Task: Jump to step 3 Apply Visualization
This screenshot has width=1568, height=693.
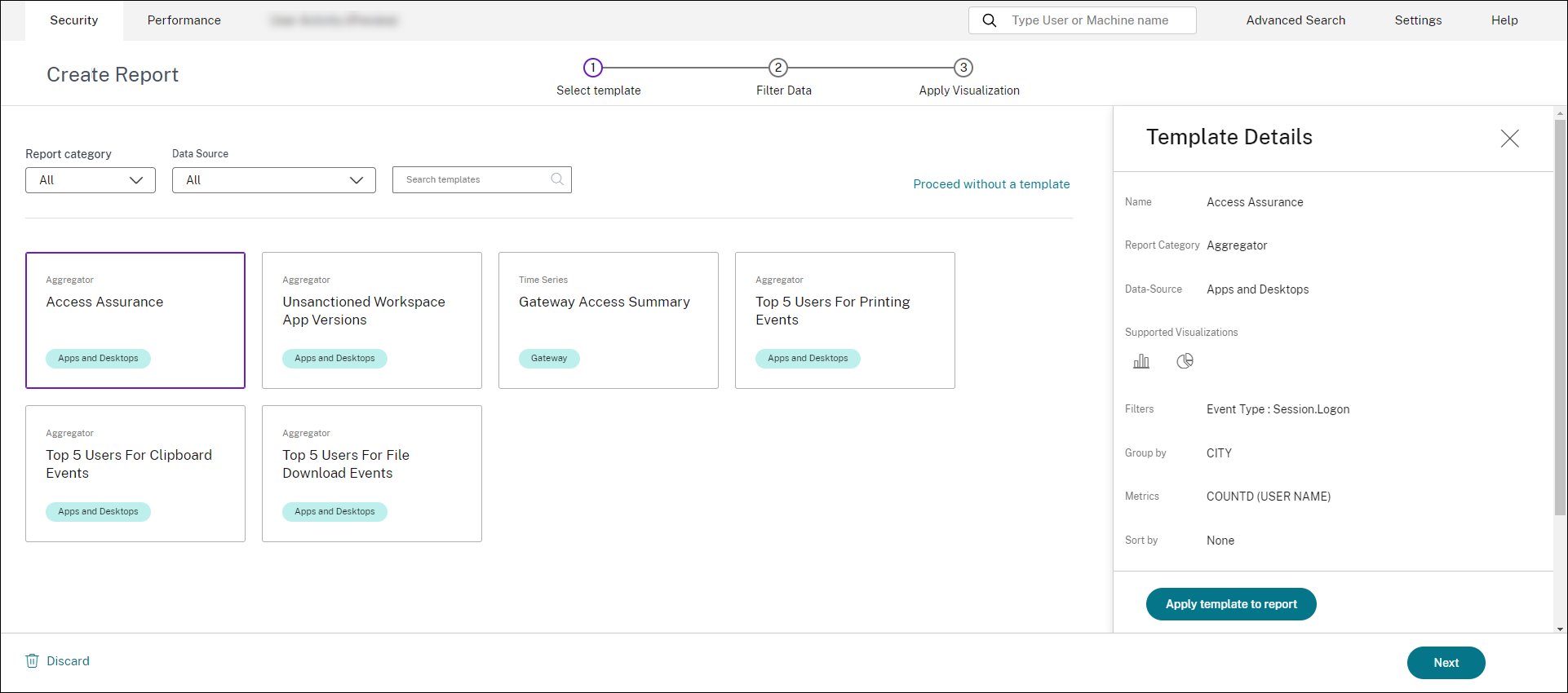Action: coord(963,68)
